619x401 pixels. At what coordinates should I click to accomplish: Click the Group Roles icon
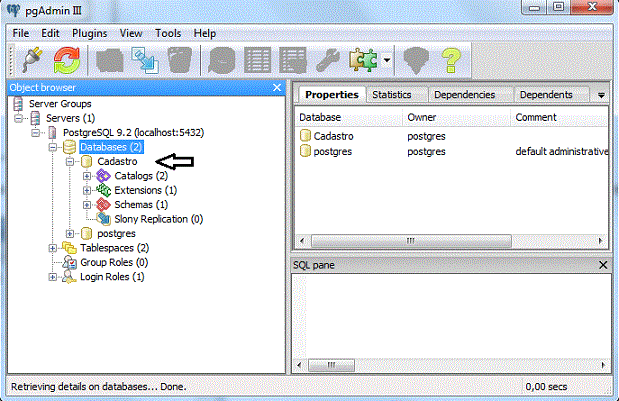click(x=69, y=262)
